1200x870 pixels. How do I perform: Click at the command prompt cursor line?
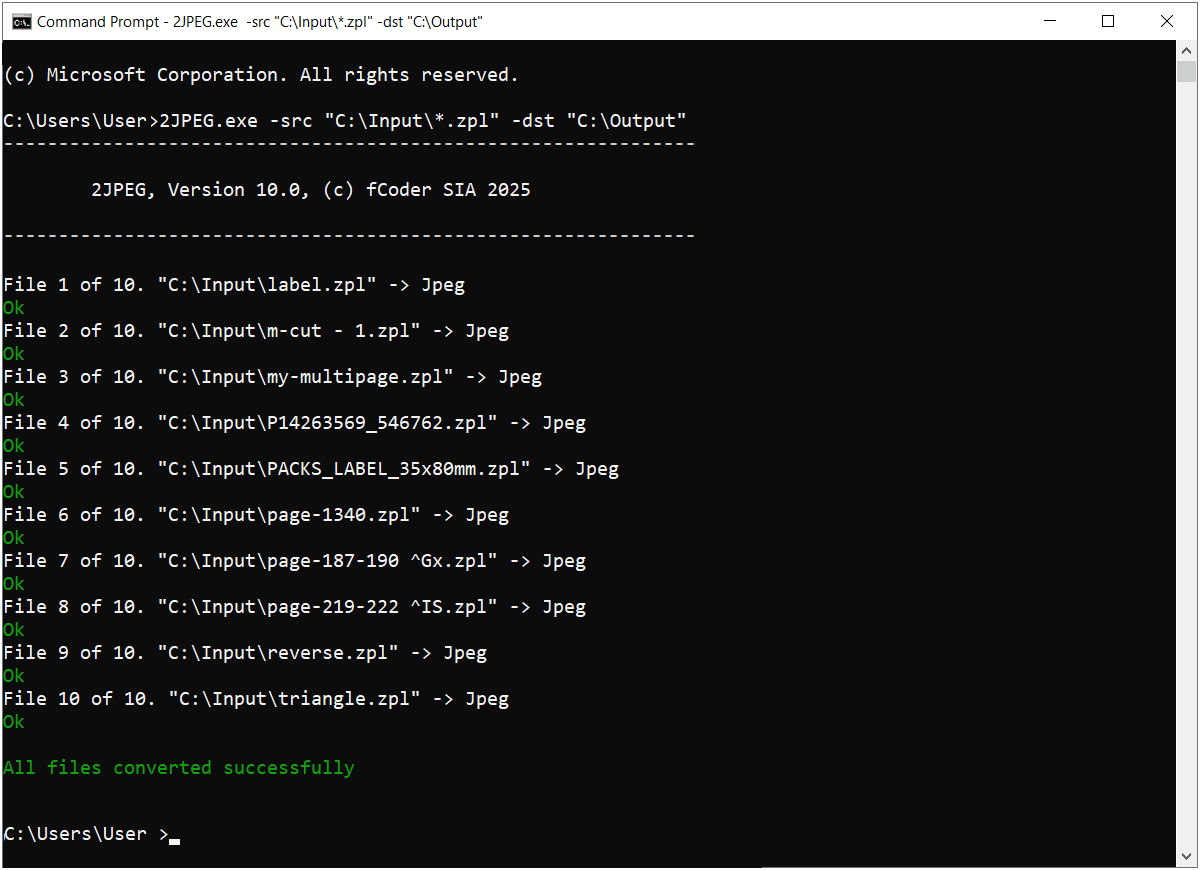(91, 834)
